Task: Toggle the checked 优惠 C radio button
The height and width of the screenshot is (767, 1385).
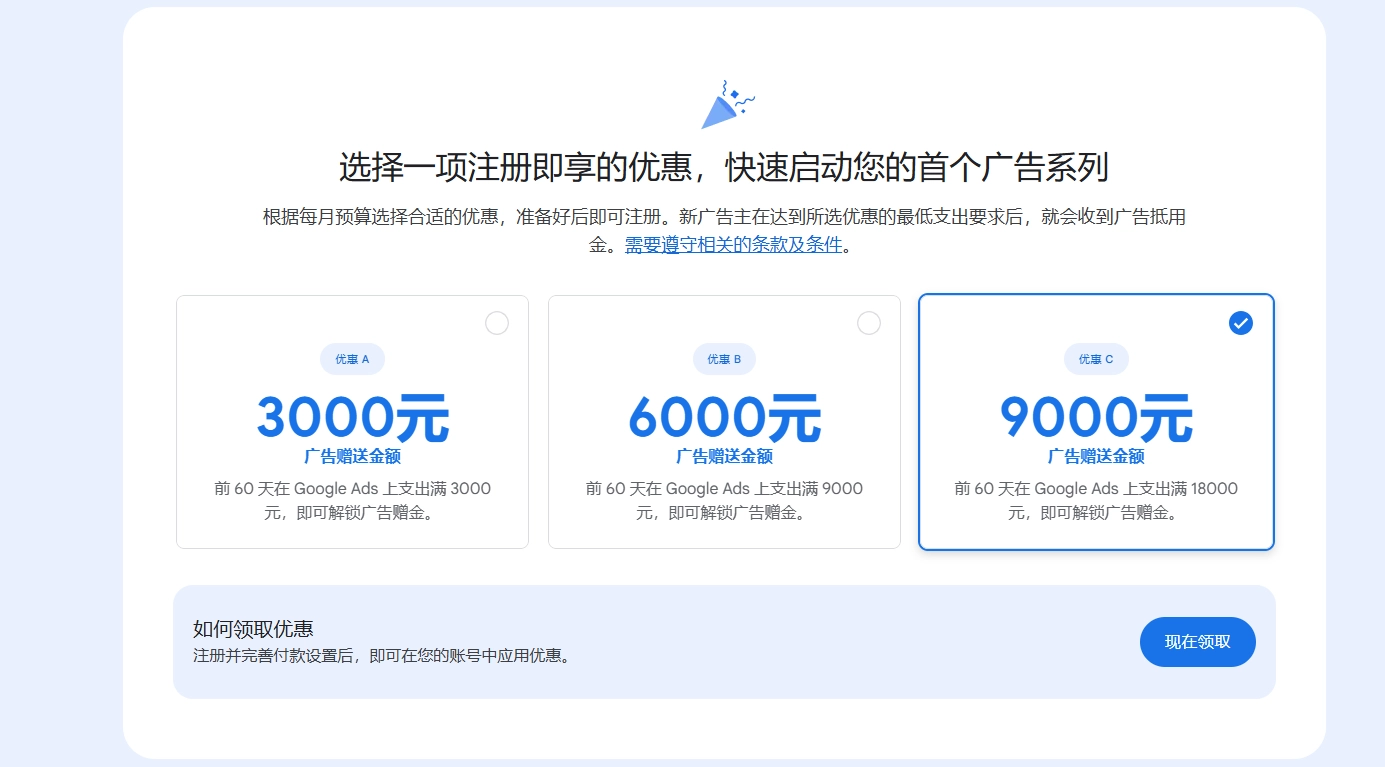Action: click(x=1241, y=323)
